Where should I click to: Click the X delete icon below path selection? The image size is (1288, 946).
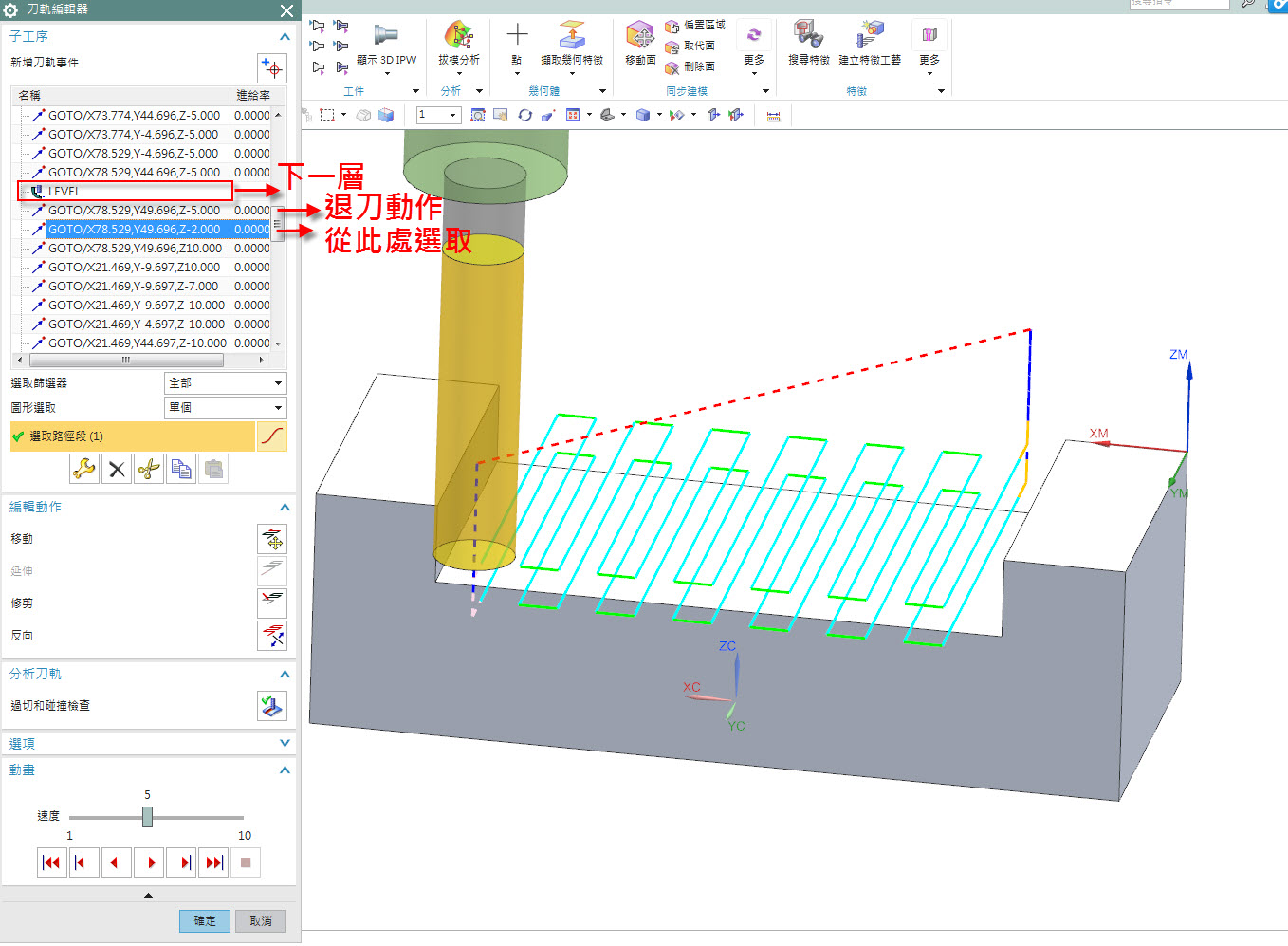pyautogui.click(x=117, y=469)
